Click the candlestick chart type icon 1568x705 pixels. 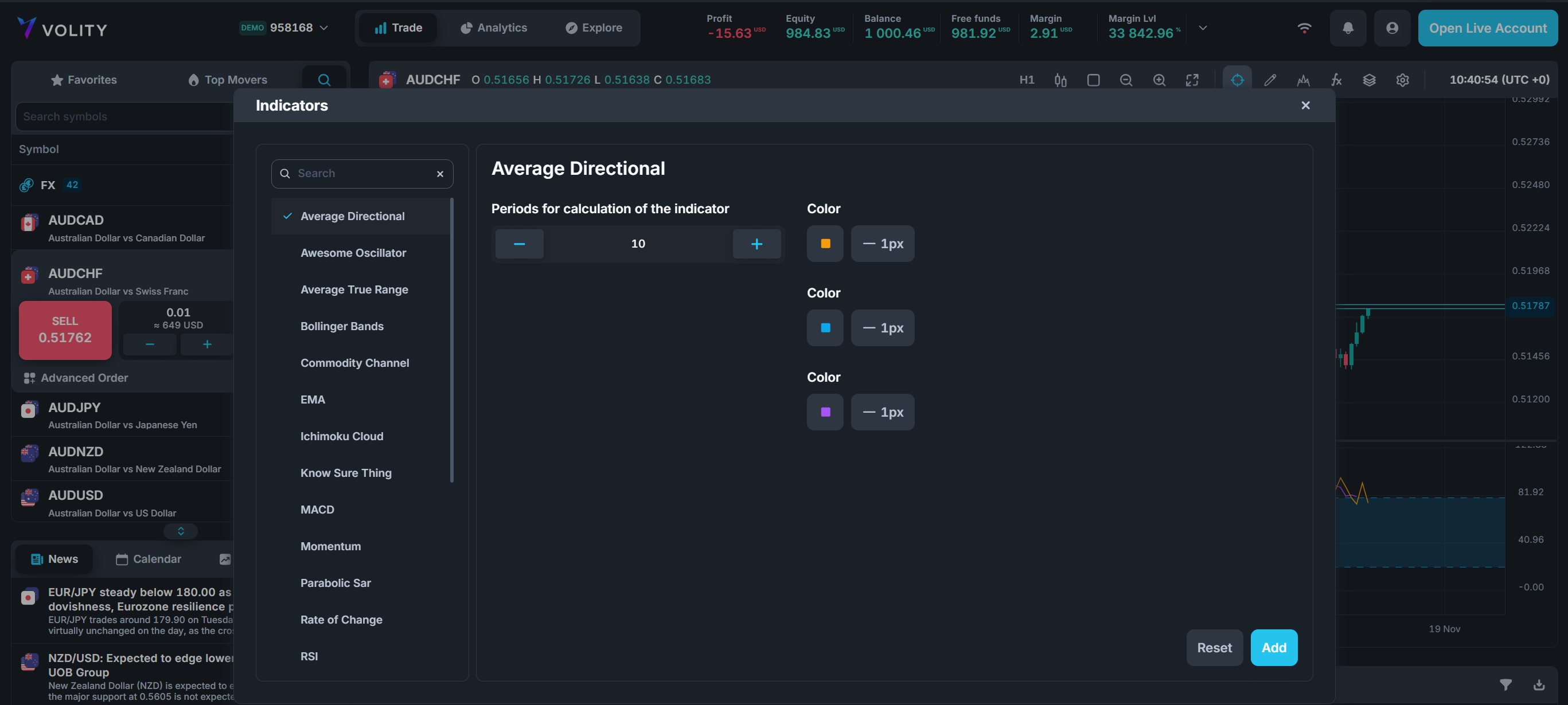tap(1060, 80)
